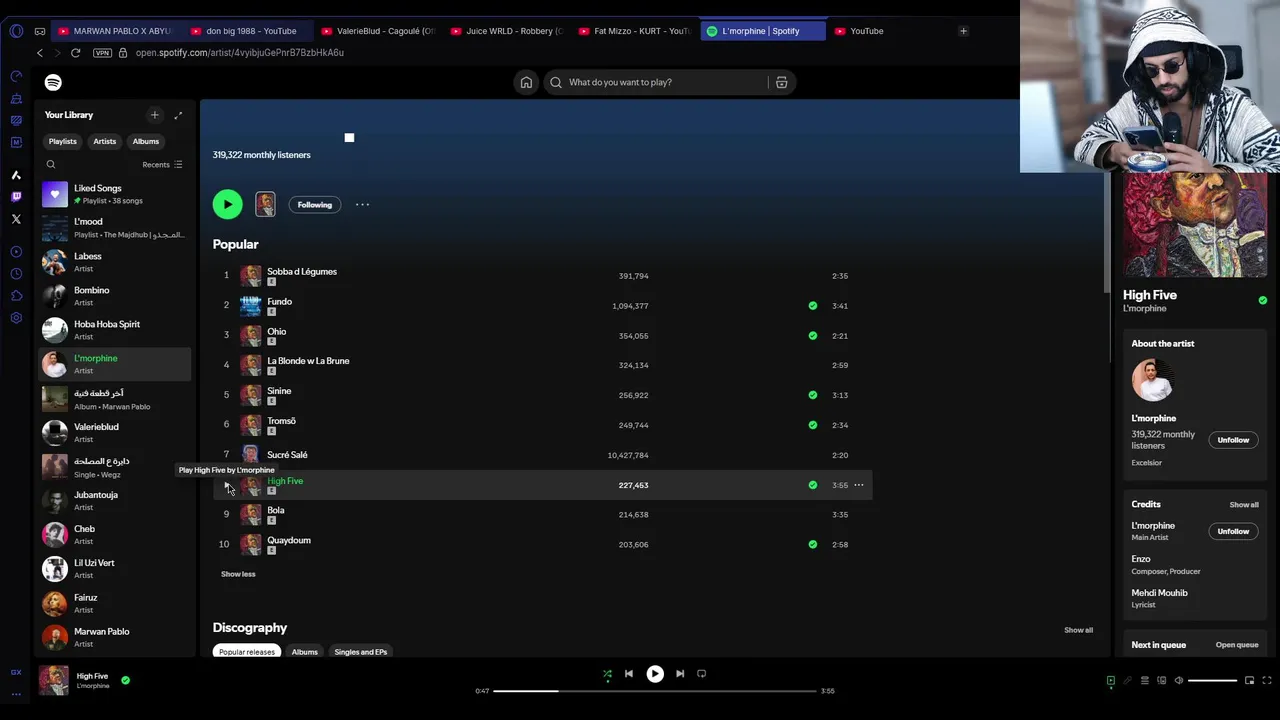This screenshot has width=1280, height=720.
Task: Click the magnifier icon in Spotify search bar
Action: coord(556,82)
